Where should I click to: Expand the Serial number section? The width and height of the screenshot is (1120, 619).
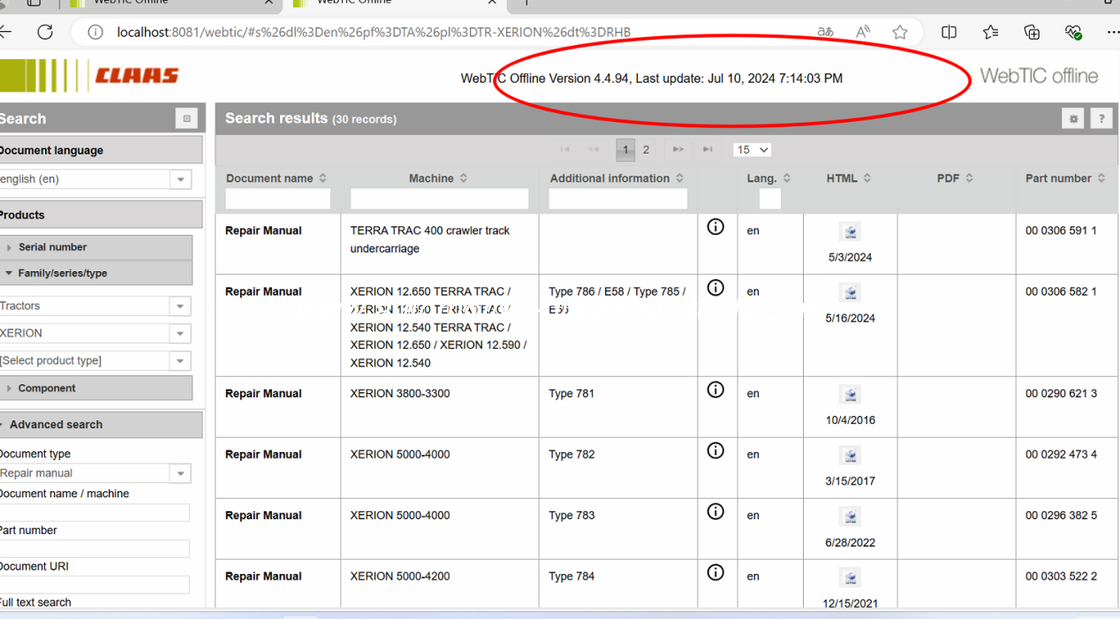52,247
